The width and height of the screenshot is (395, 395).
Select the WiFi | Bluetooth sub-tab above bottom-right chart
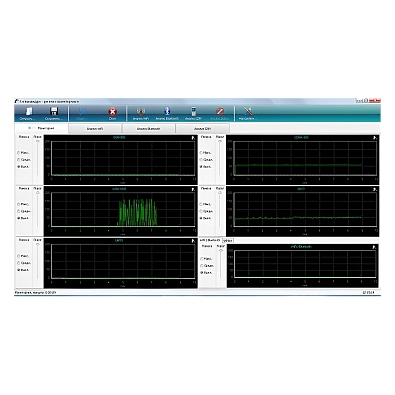[x=210, y=240]
